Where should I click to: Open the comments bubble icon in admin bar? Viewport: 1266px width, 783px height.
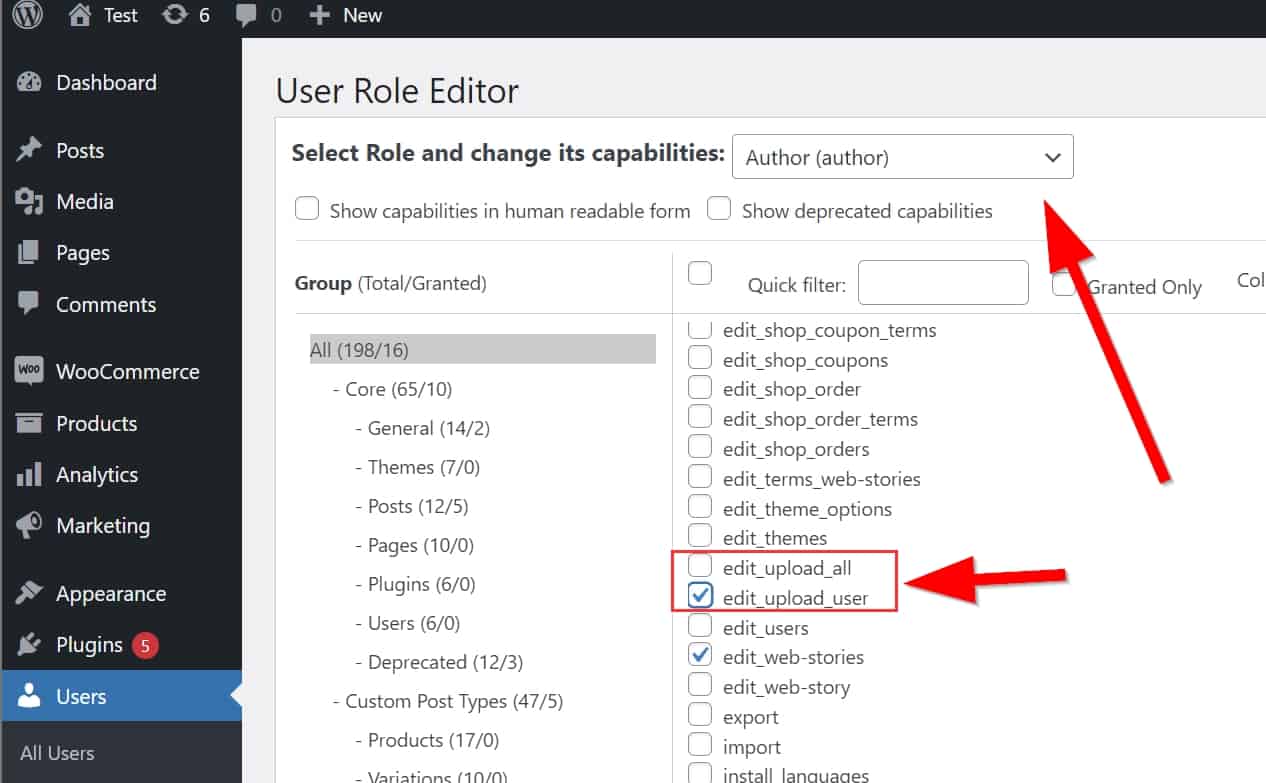(x=246, y=15)
